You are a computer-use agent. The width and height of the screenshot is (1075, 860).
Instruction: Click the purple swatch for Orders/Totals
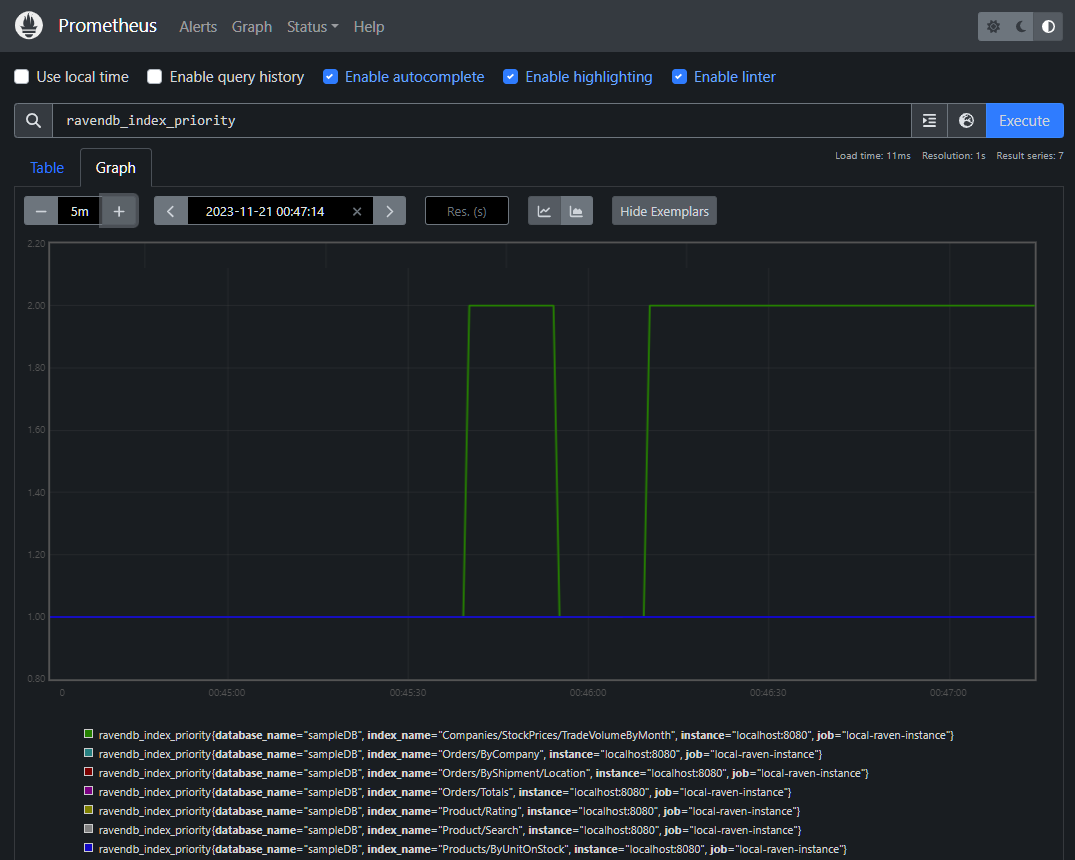click(x=88, y=791)
